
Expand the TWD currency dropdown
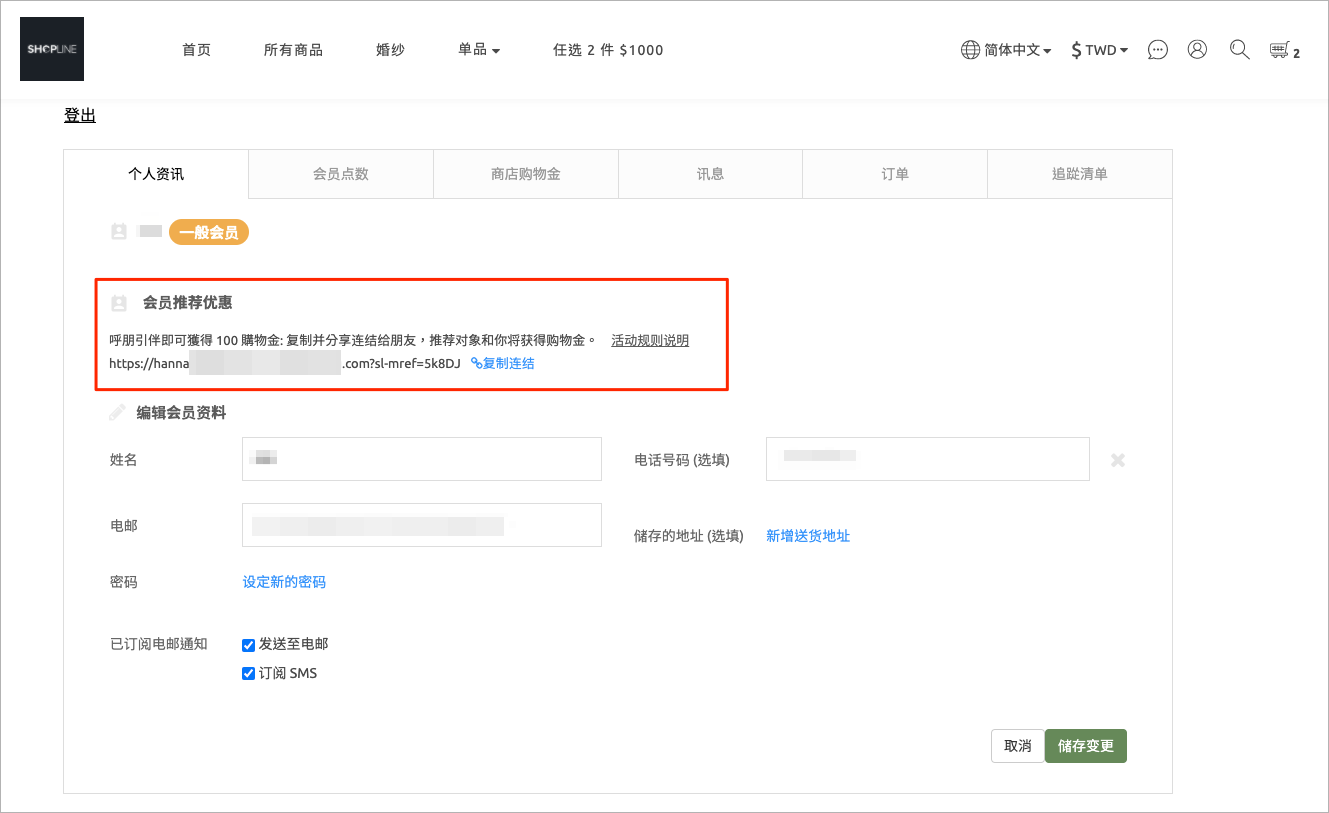[x=1099, y=50]
